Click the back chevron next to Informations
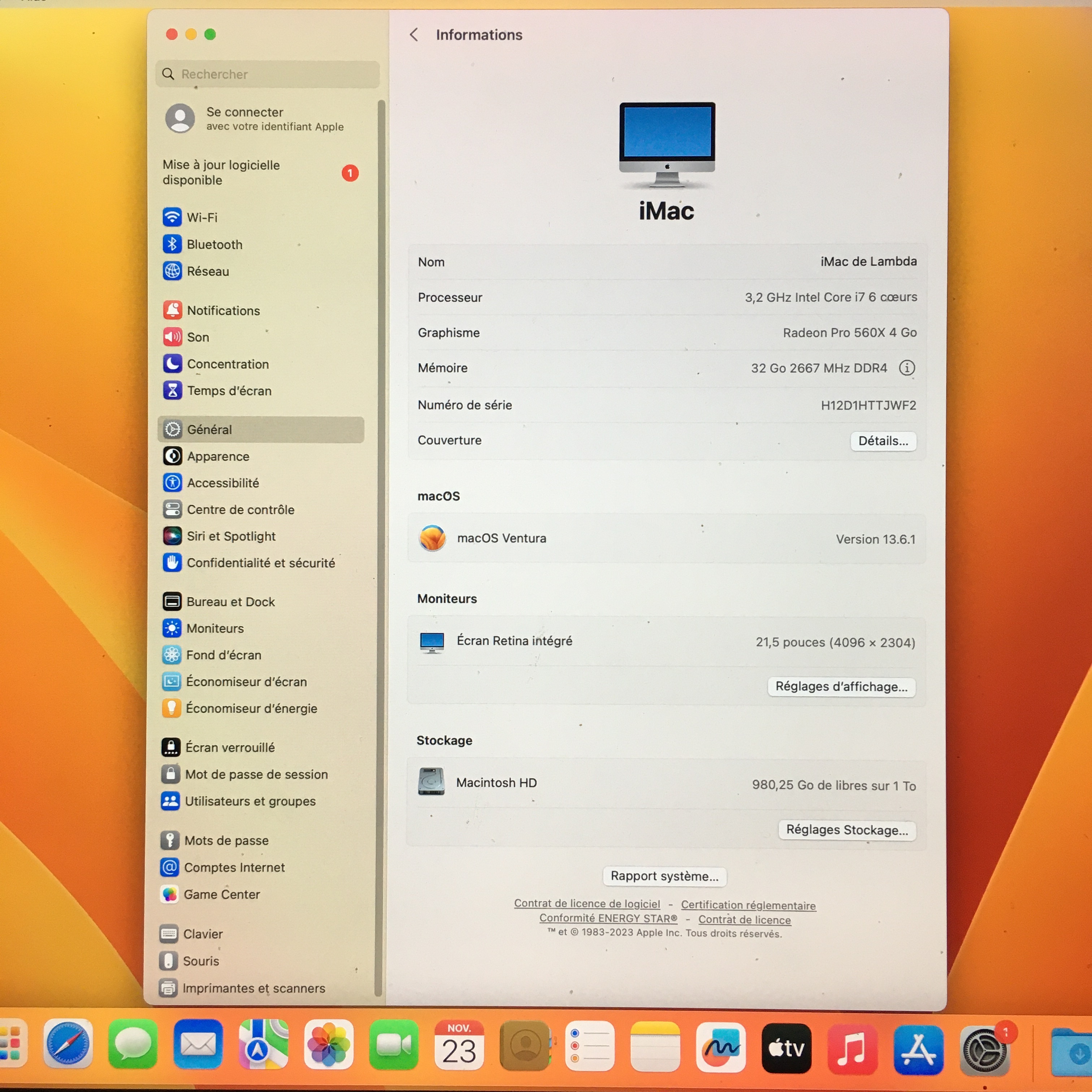 tap(414, 35)
